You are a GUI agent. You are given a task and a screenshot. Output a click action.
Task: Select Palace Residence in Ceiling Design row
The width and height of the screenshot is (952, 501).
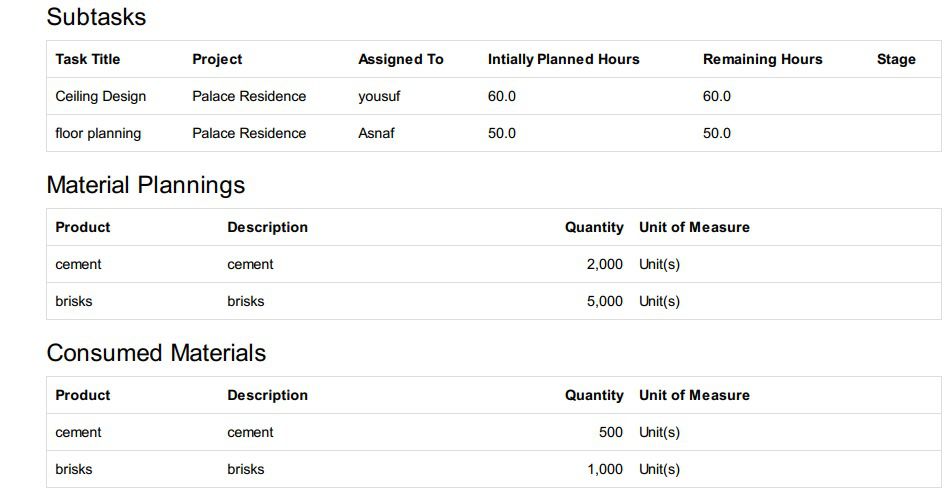click(249, 96)
